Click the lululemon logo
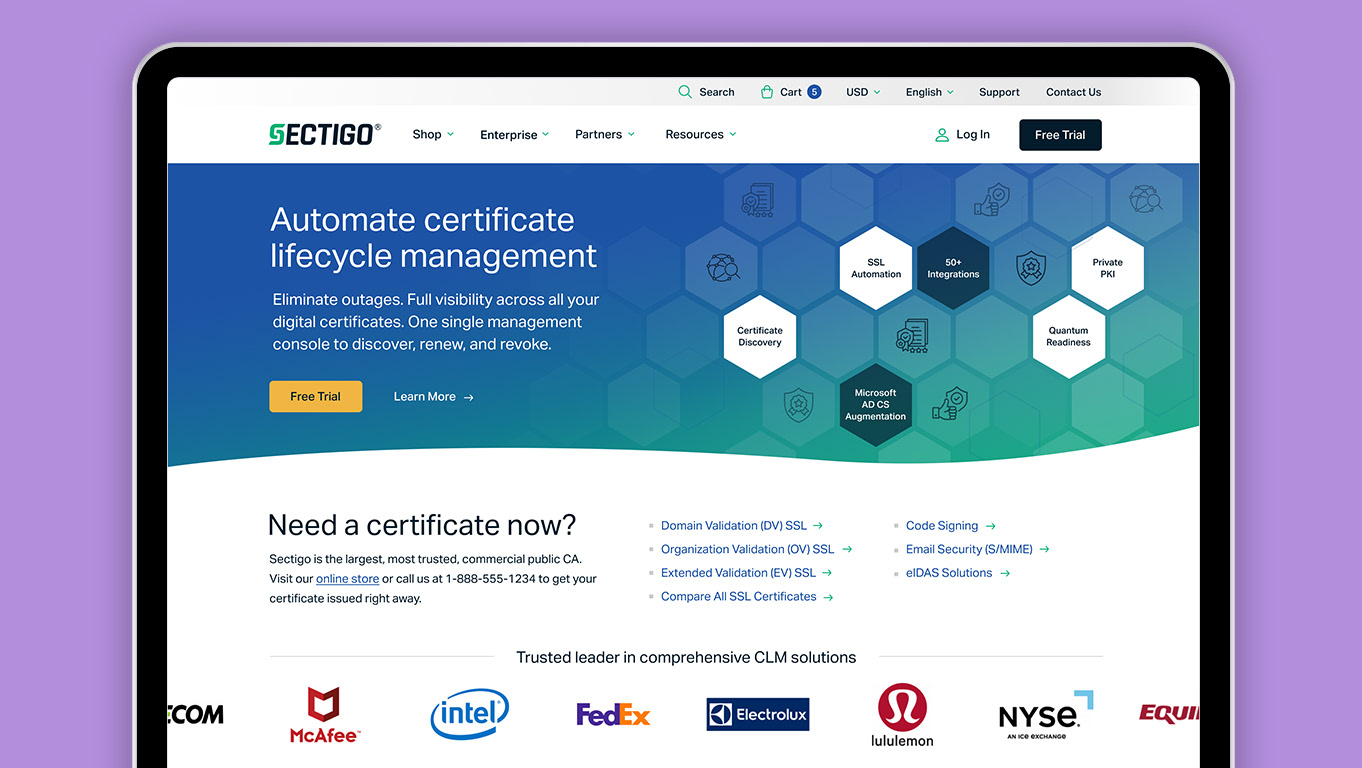The width and height of the screenshot is (1362, 768). 902,715
